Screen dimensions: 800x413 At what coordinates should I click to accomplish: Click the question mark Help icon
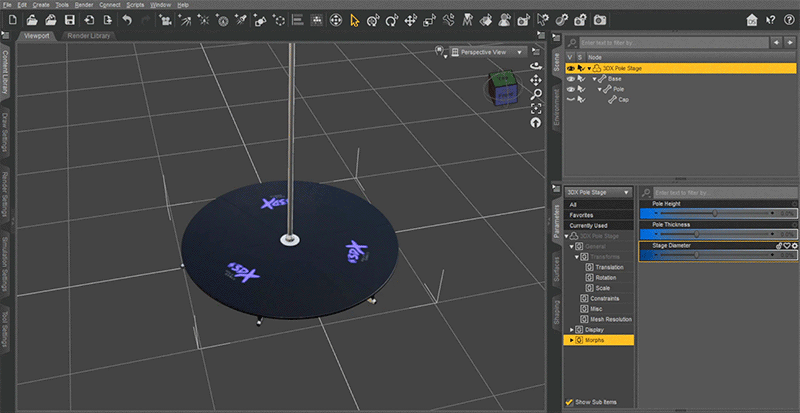(x=788, y=20)
